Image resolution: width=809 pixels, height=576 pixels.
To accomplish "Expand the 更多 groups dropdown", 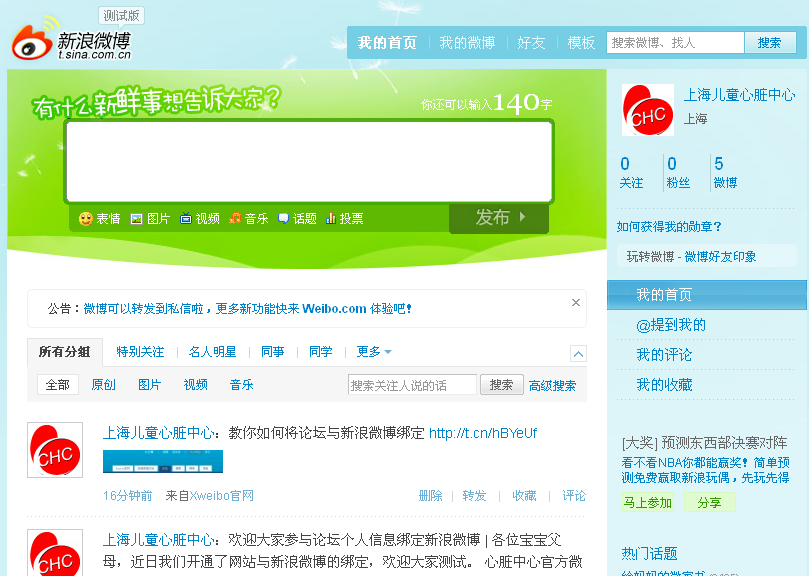I will point(374,352).
